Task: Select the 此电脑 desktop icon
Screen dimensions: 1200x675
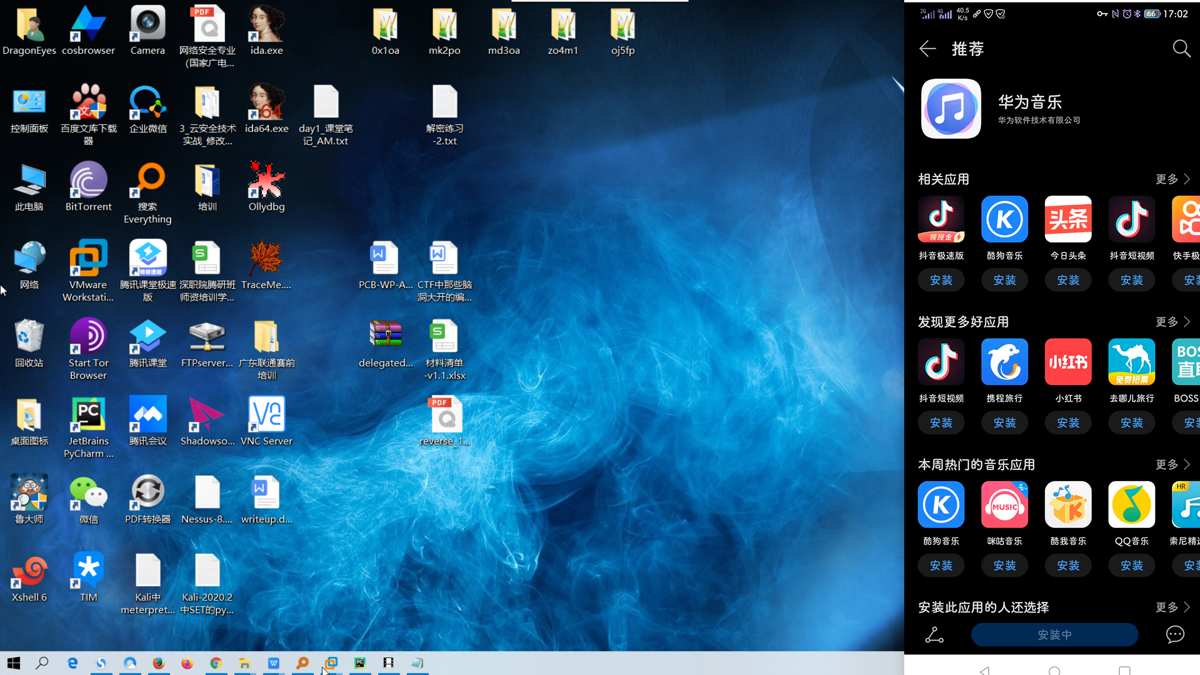Action: point(29,187)
